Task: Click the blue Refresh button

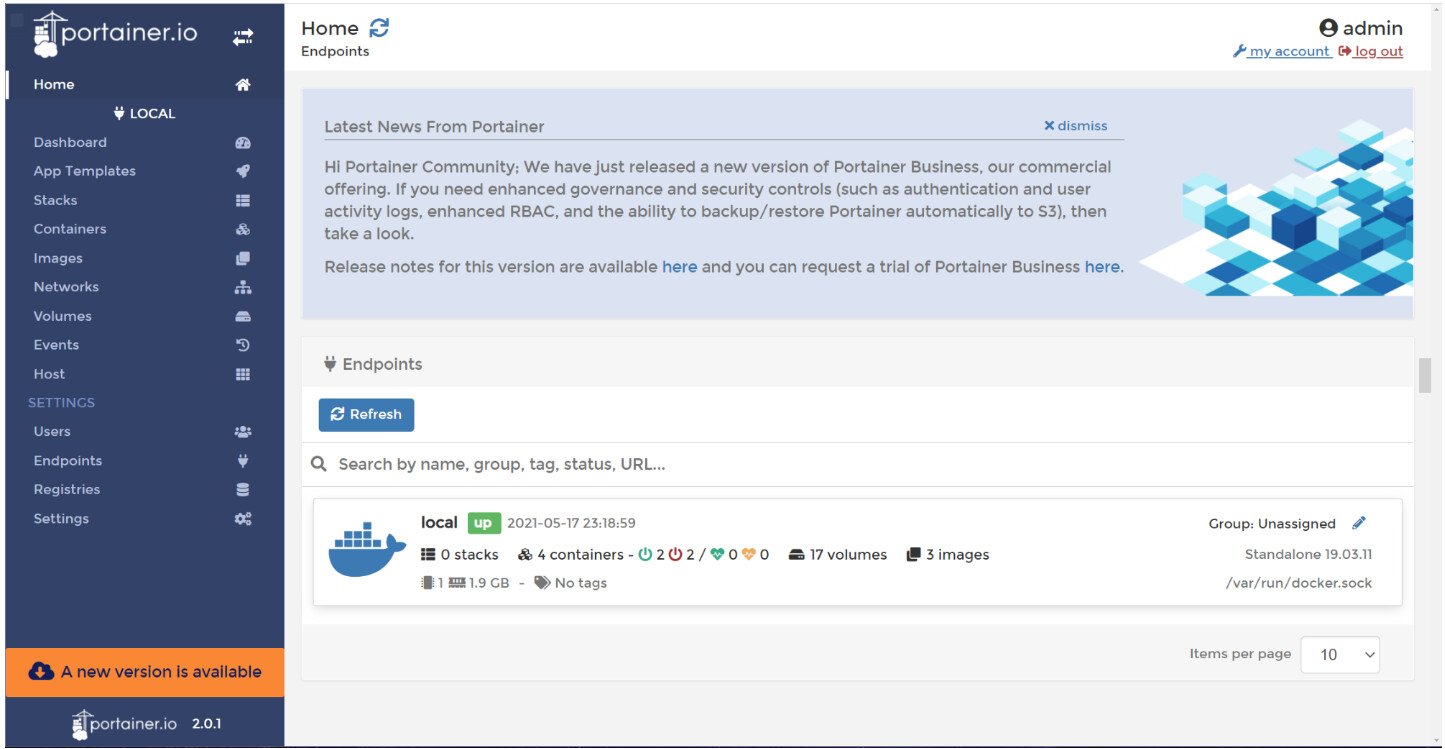Action: click(x=366, y=414)
